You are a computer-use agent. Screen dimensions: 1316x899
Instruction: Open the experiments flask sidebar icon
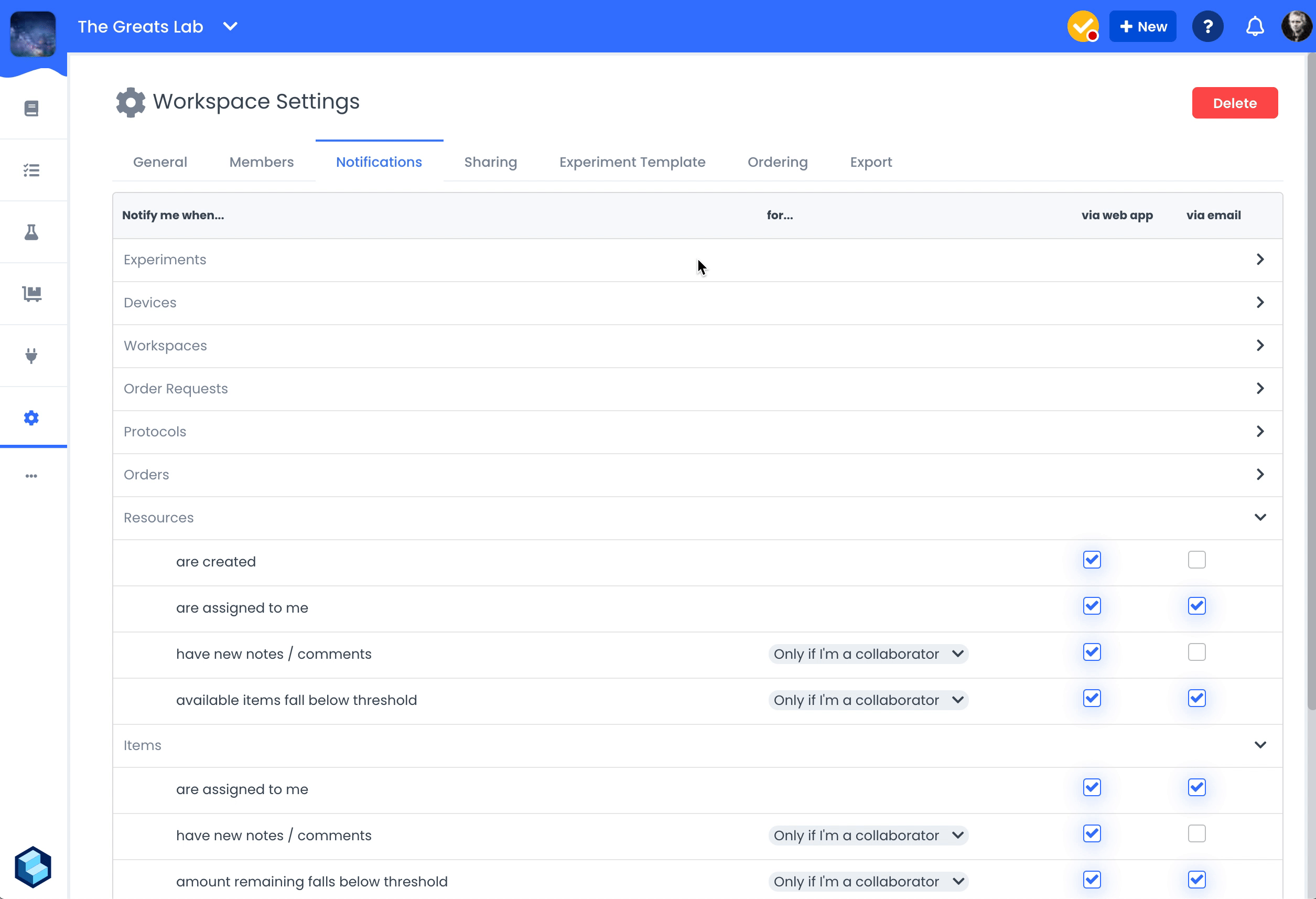pyautogui.click(x=31, y=232)
